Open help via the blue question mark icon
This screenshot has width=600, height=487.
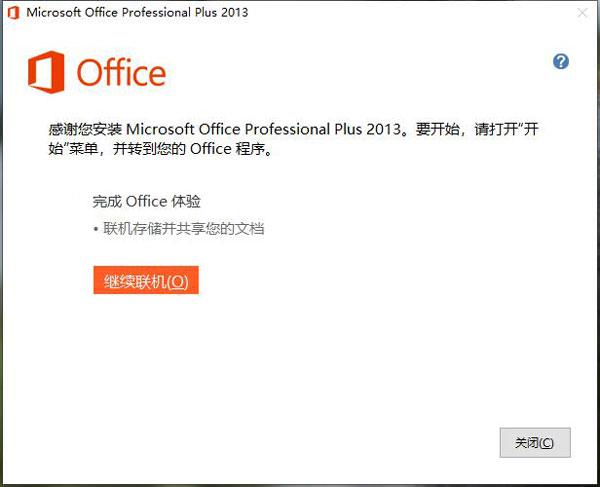[x=561, y=62]
